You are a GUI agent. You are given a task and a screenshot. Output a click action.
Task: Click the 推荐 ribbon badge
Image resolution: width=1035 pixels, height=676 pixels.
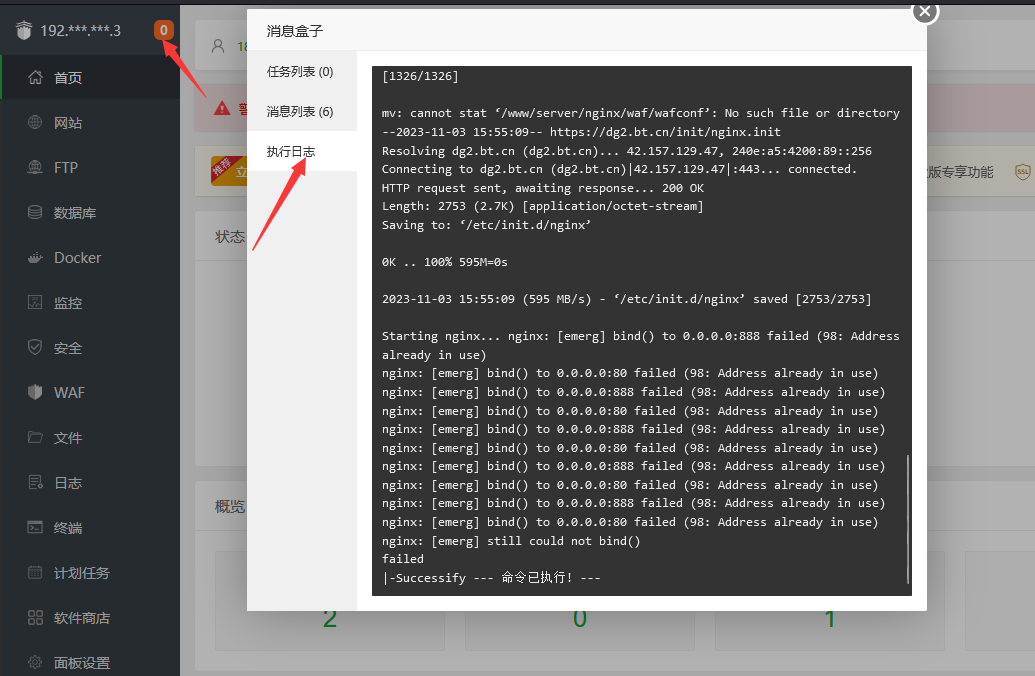point(222,169)
